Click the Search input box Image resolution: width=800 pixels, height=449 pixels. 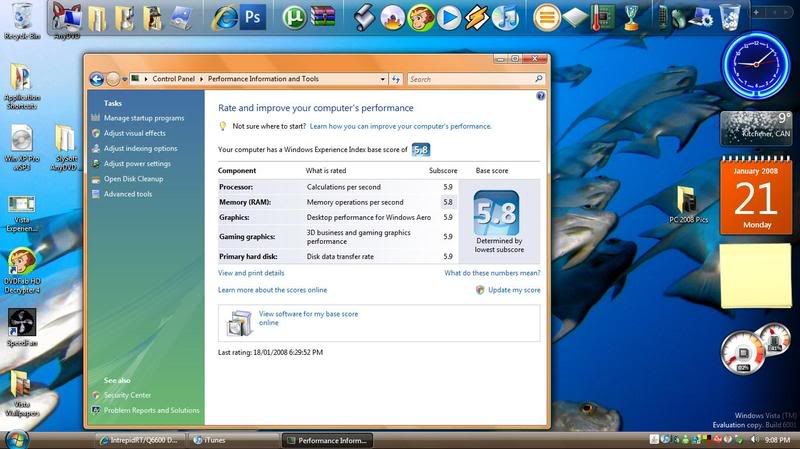[470, 79]
